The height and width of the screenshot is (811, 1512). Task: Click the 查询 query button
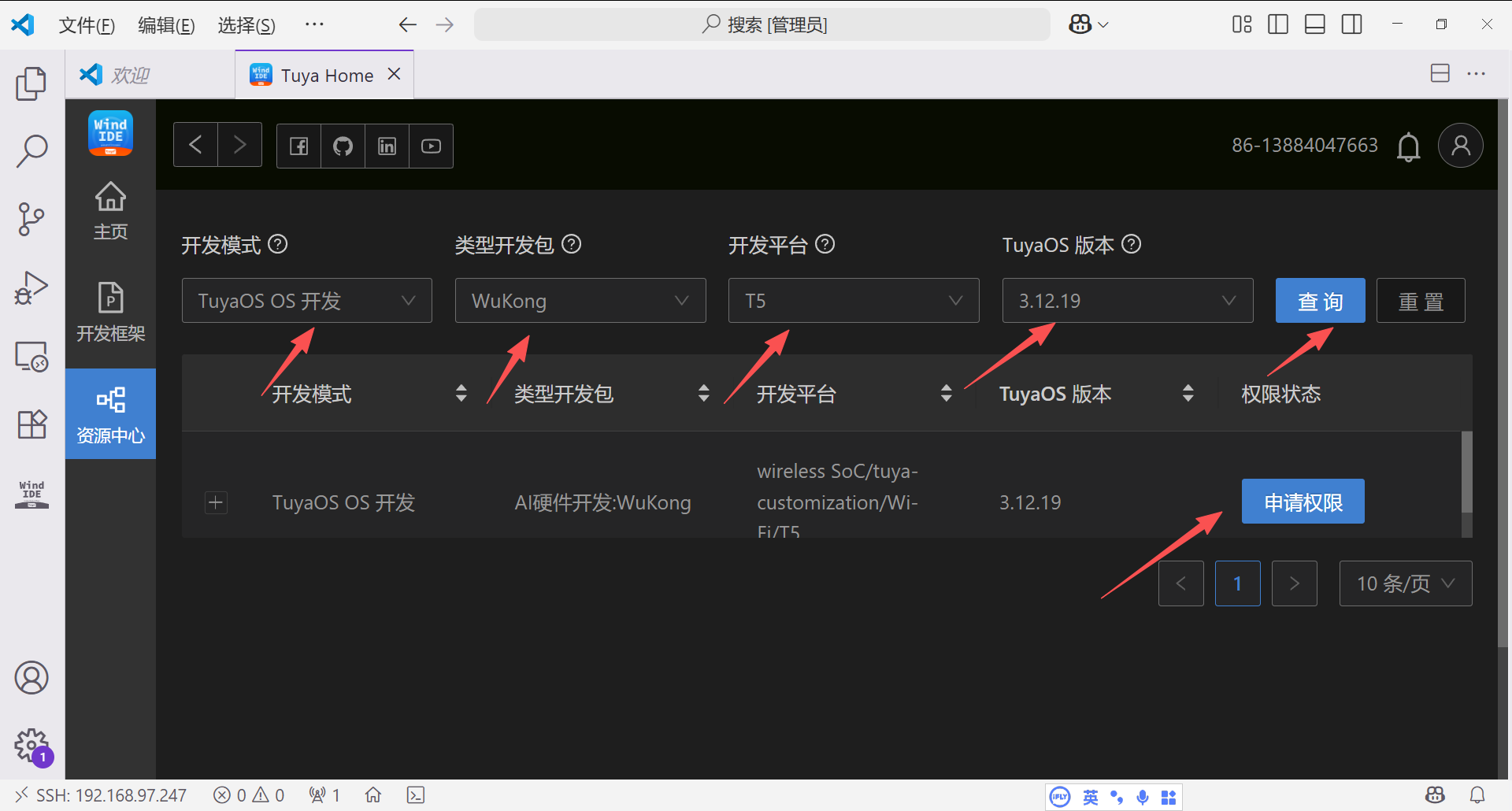tap(1320, 300)
